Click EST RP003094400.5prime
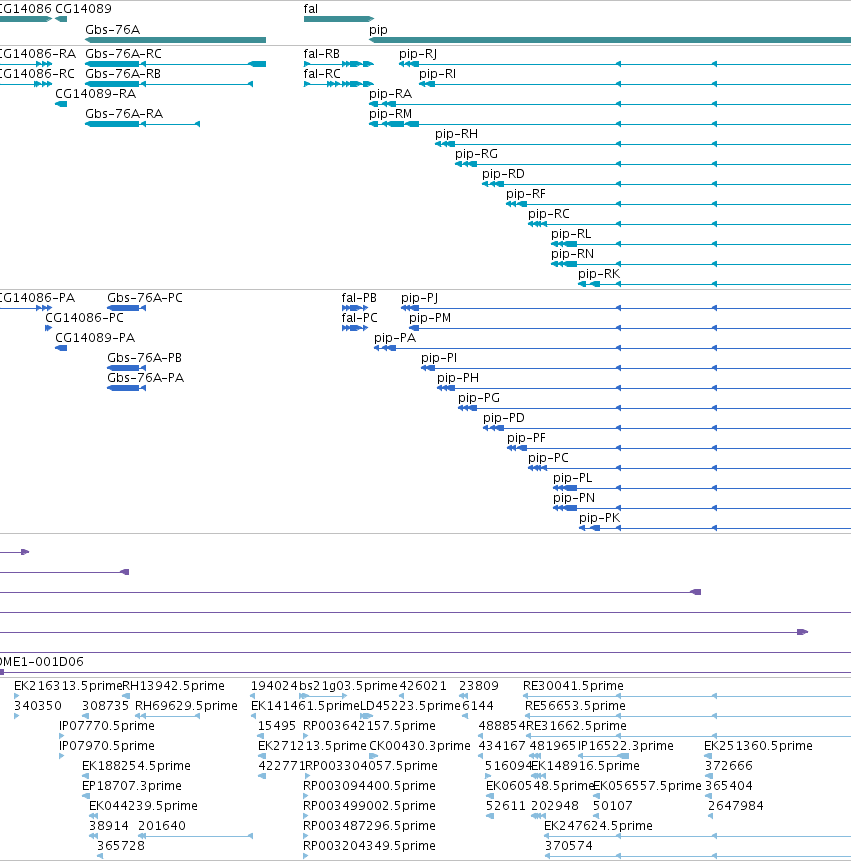The image size is (851, 861). [x=369, y=786]
